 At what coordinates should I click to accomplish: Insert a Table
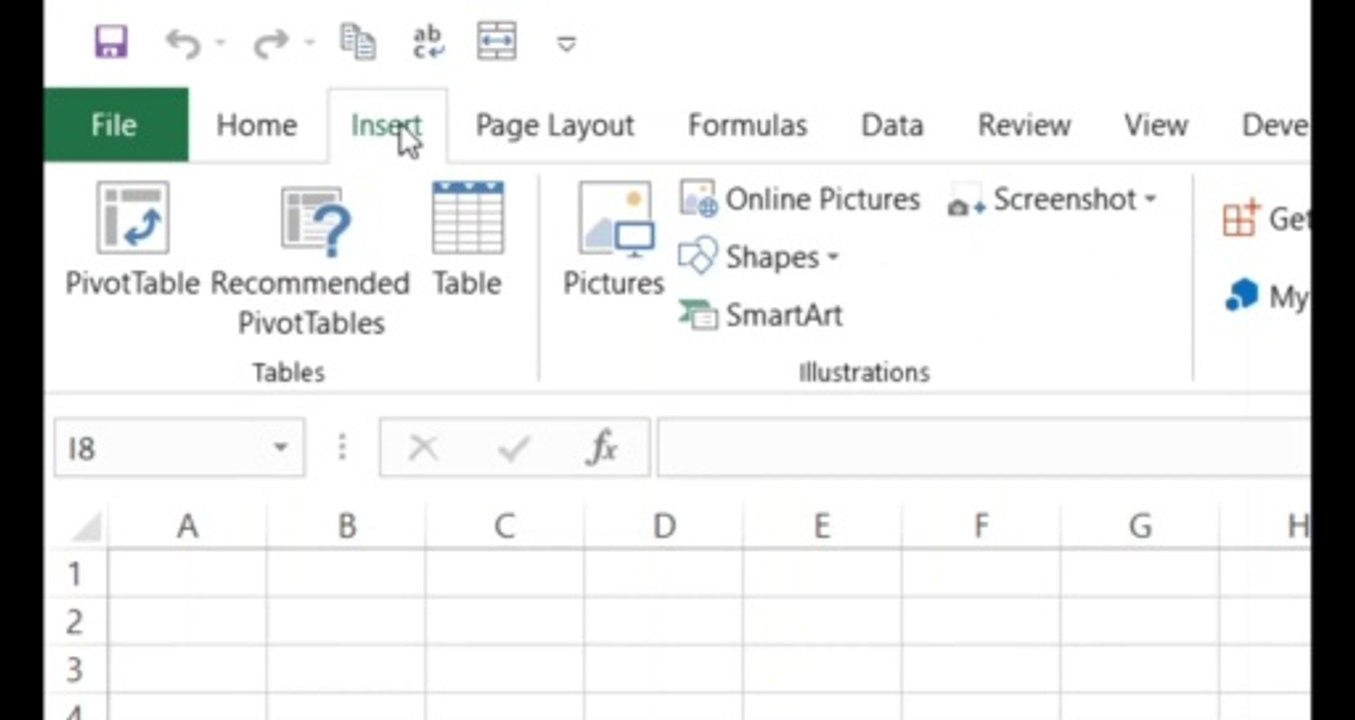pos(467,240)
